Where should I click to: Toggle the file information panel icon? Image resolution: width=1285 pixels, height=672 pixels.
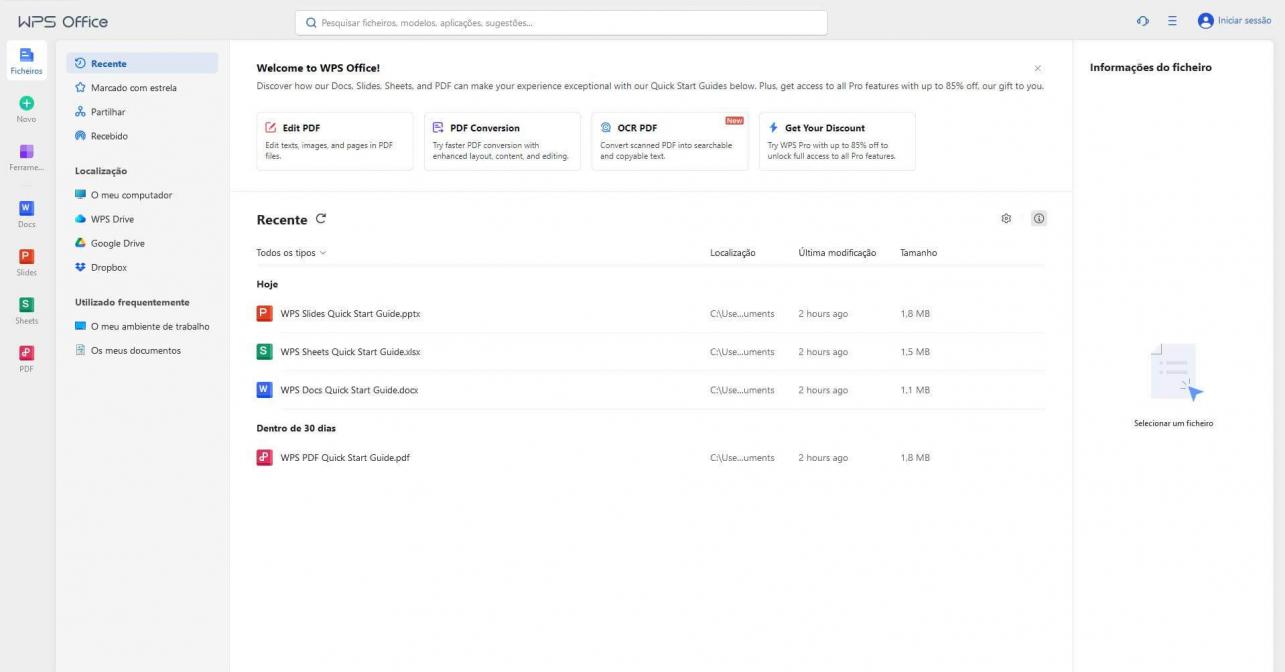(1039, 219)
